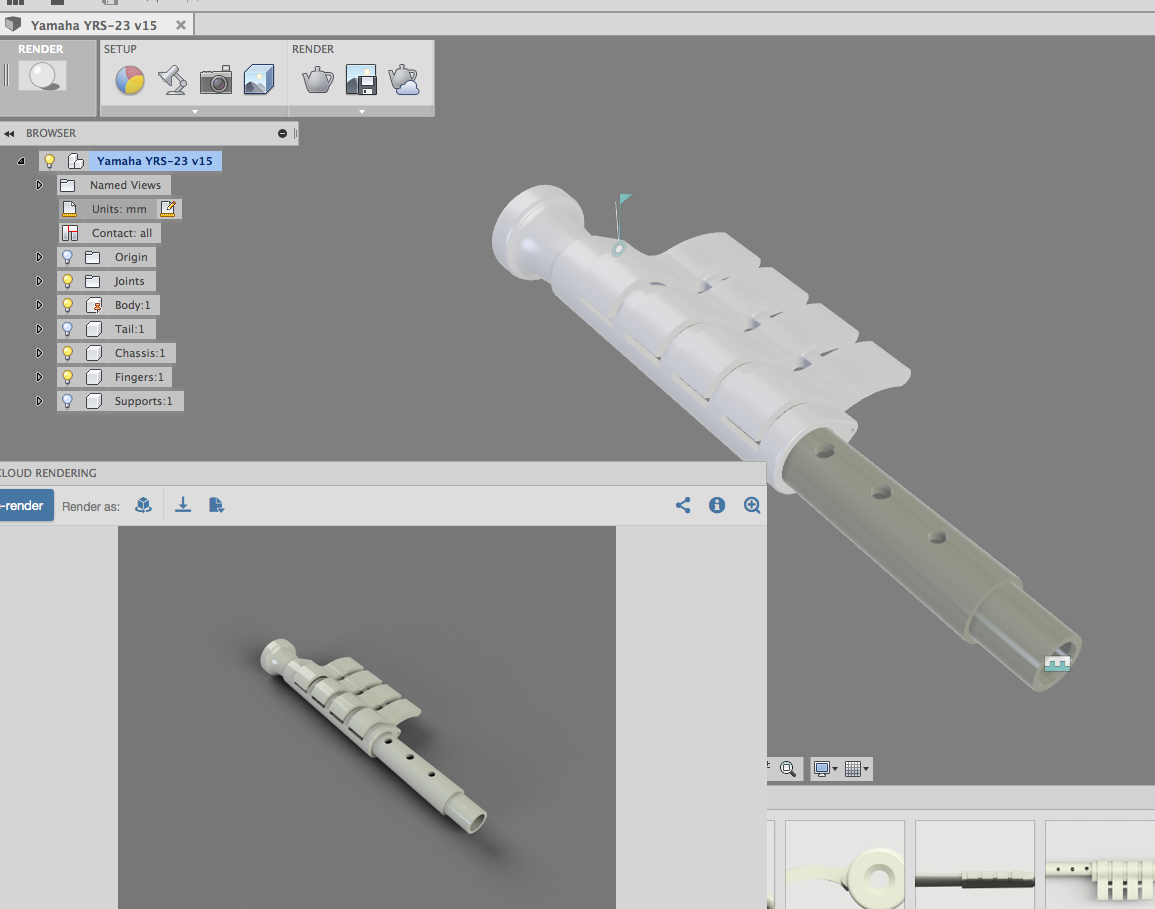This screenshot has width=1155, height=909.
Task: Select the Contact: all entry
Action: point(122,233)
